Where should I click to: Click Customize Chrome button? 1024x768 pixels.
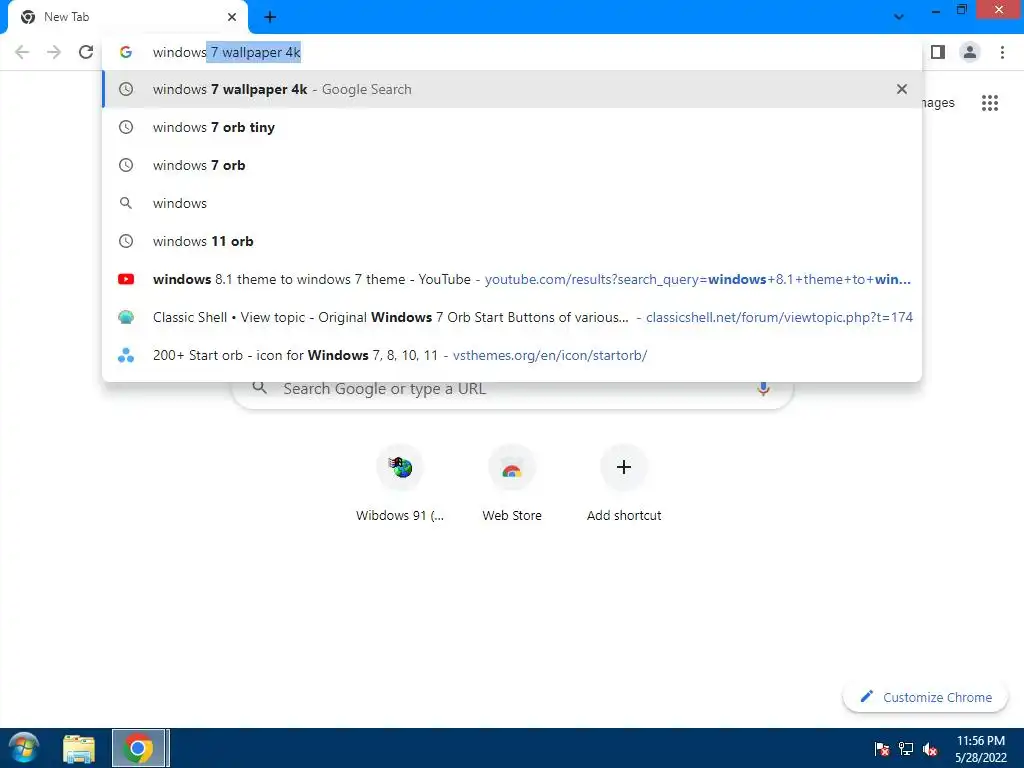click(925, 697)
